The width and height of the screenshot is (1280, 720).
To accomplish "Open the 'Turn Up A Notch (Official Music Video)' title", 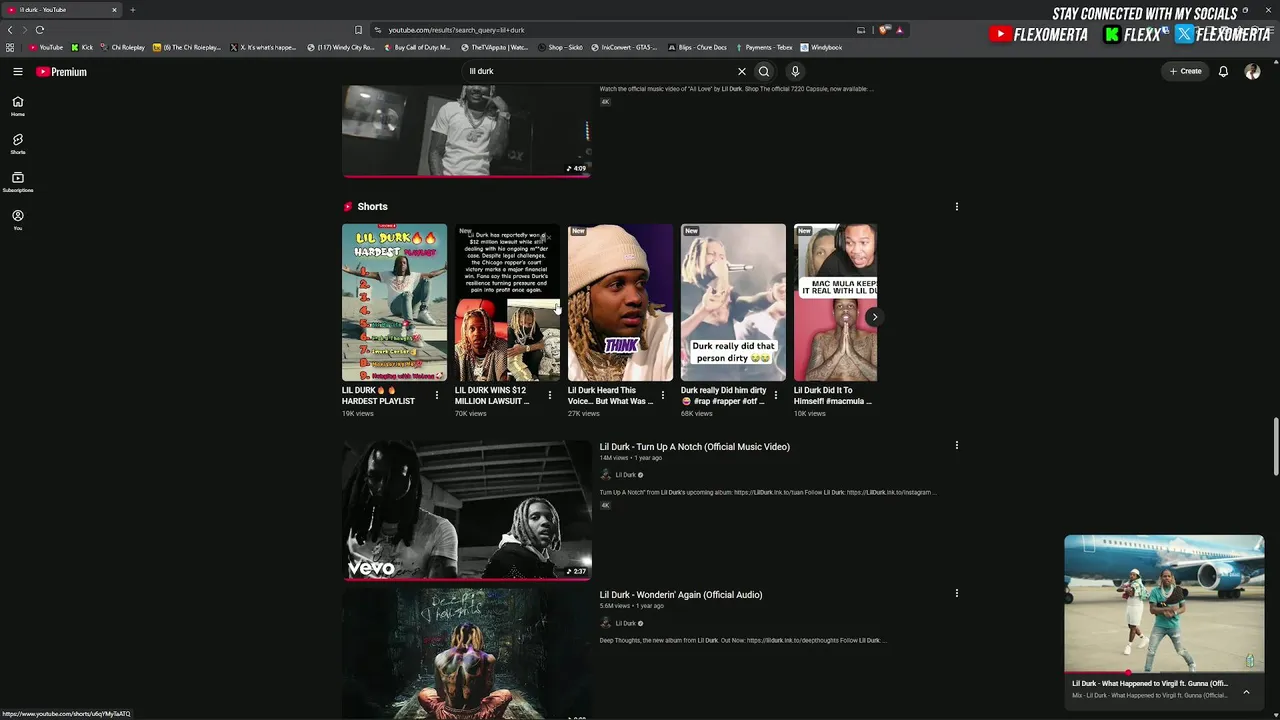I will click(695, 447).
